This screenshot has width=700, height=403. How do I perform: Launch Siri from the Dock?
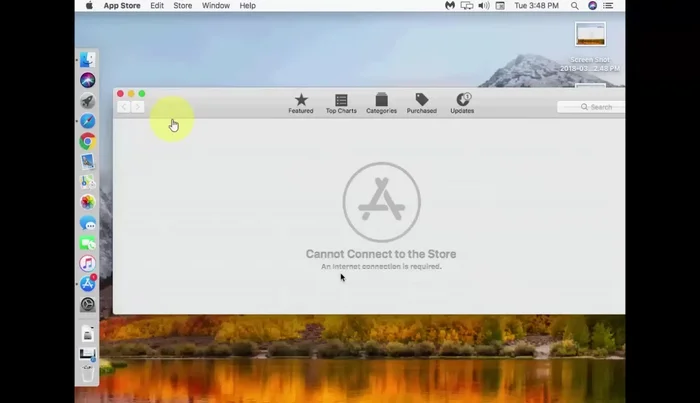88,80
